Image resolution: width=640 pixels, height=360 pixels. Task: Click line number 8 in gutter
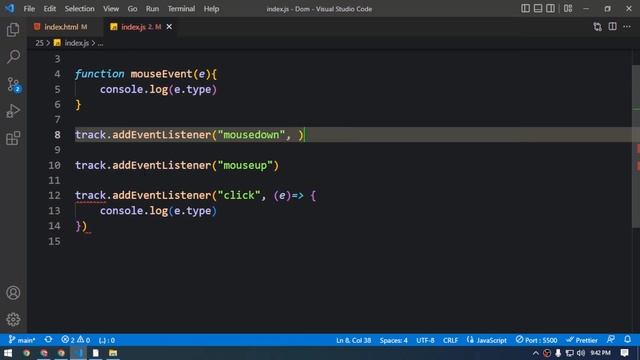click(57, 135)
